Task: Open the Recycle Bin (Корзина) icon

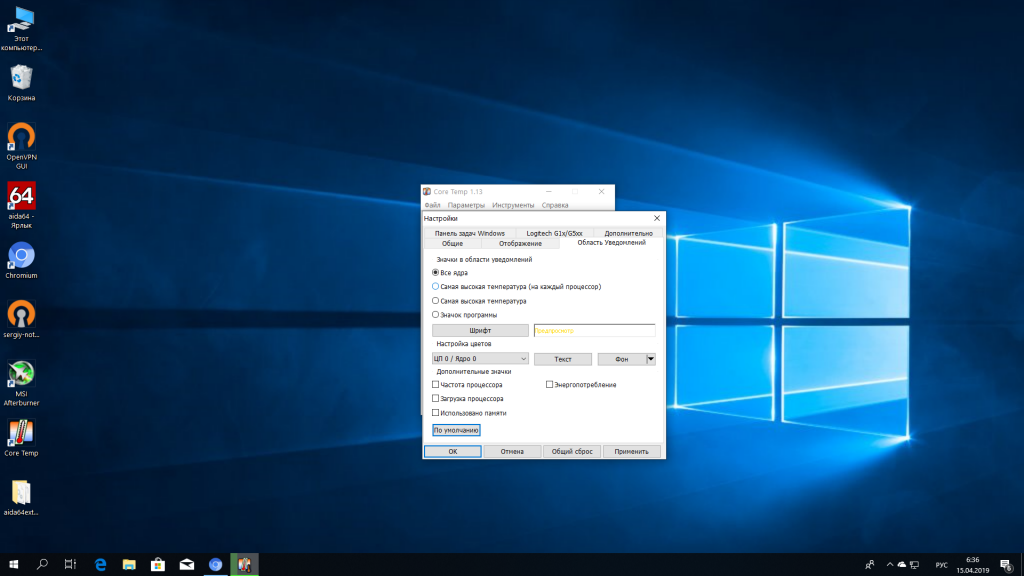Action: click(x=21, y=78)
